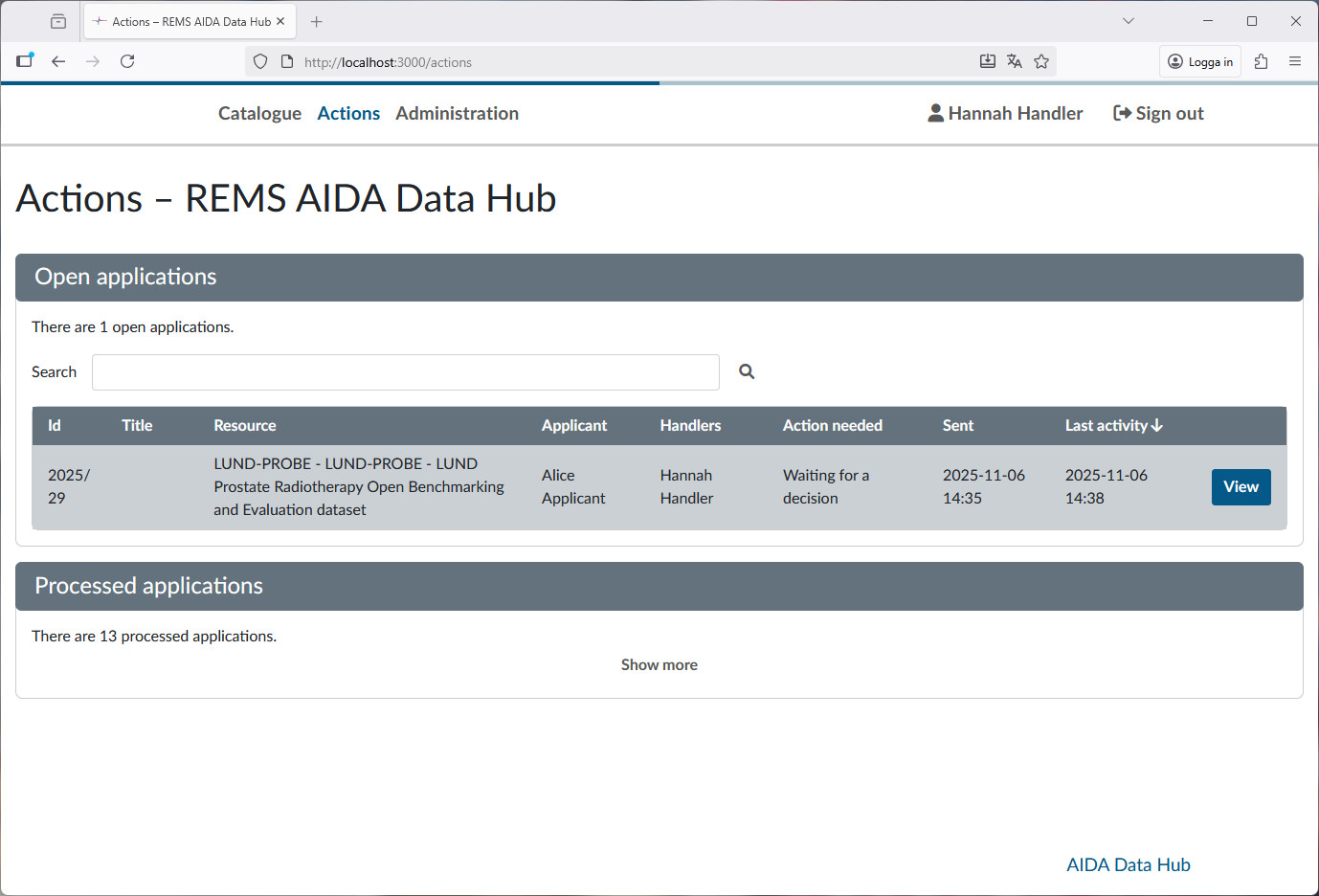Open the Administration section

(457, 113)
